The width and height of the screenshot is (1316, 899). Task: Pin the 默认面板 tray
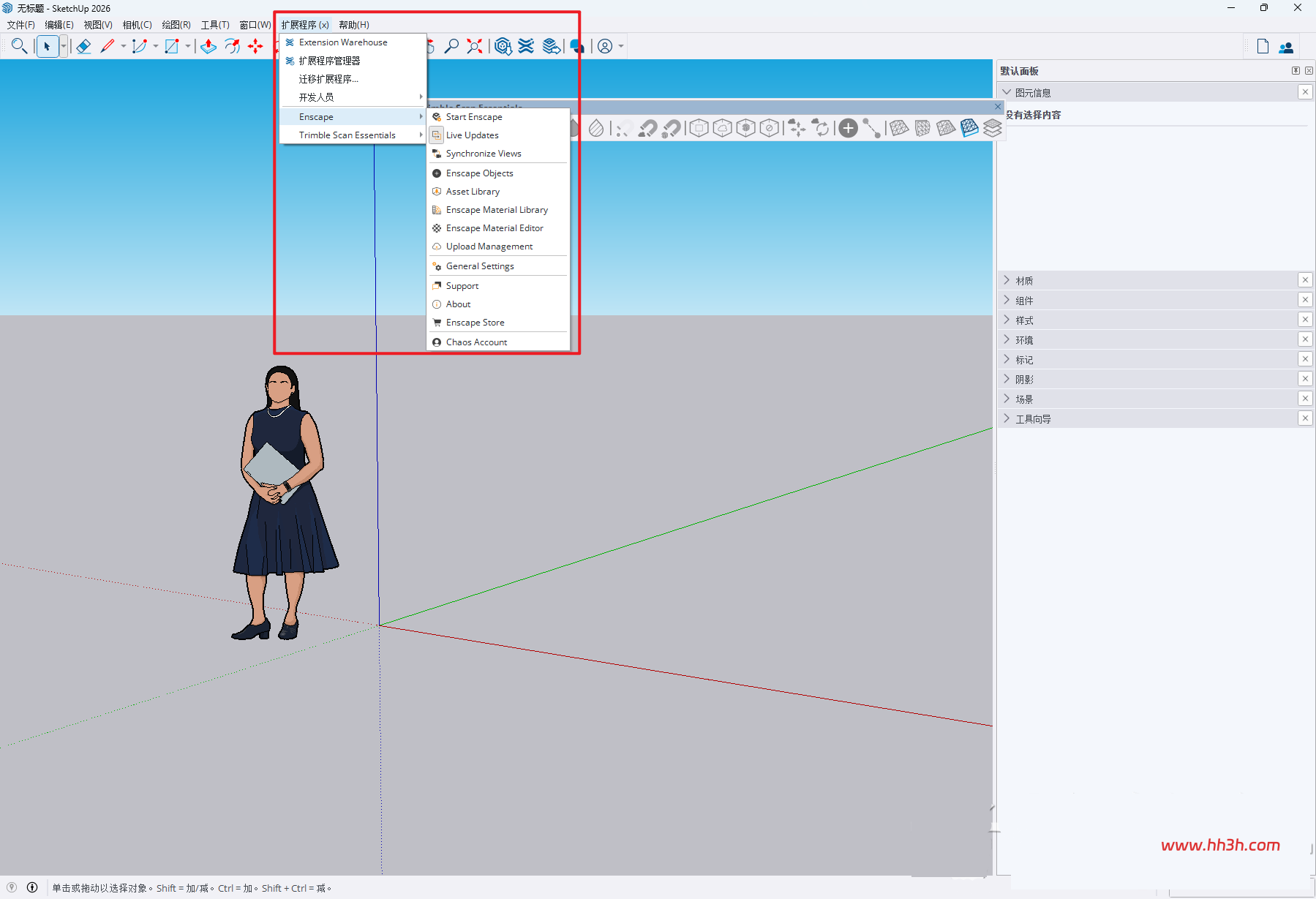coord(1296,70)
